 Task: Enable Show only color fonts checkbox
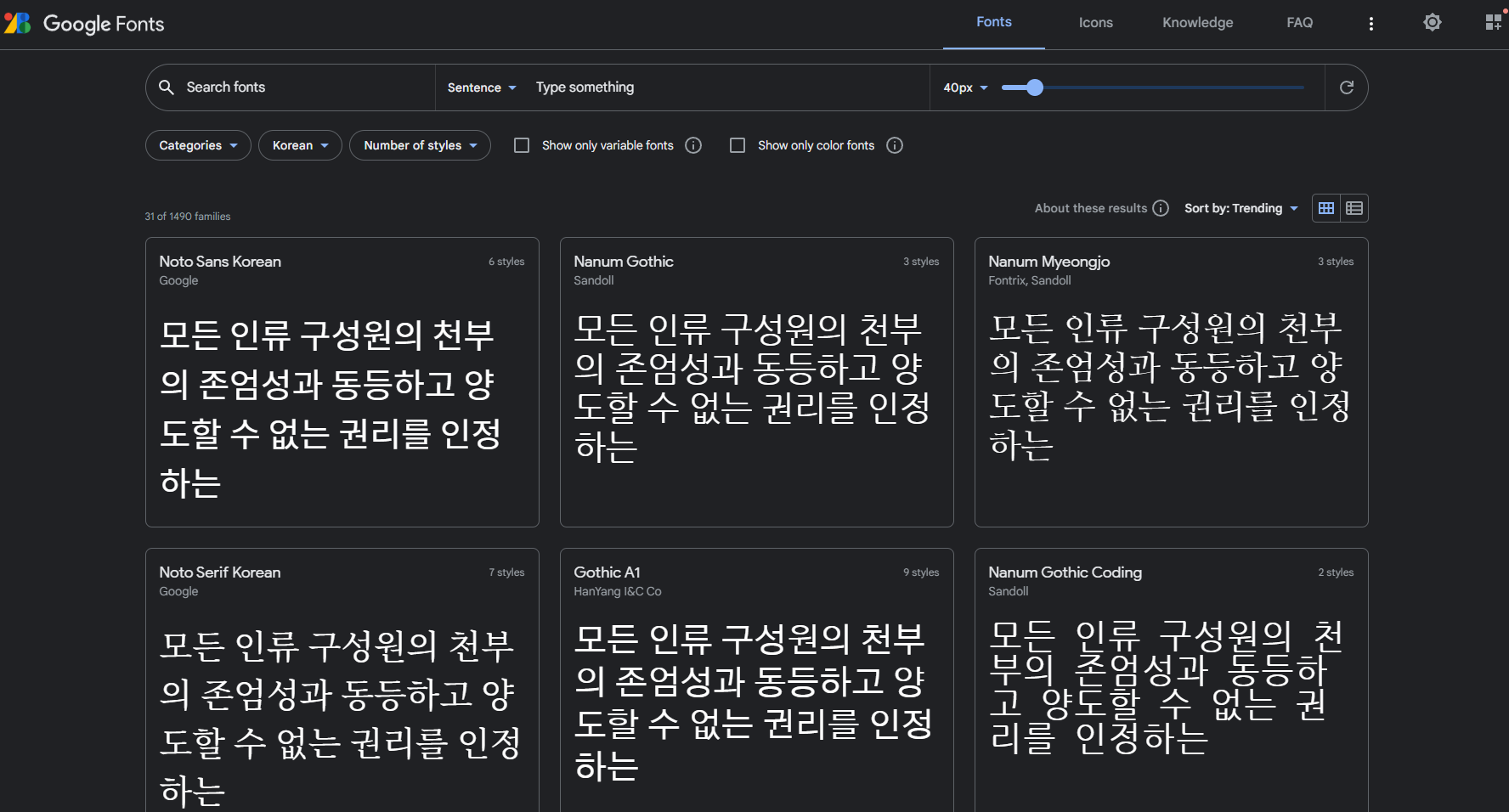(738, 145)
